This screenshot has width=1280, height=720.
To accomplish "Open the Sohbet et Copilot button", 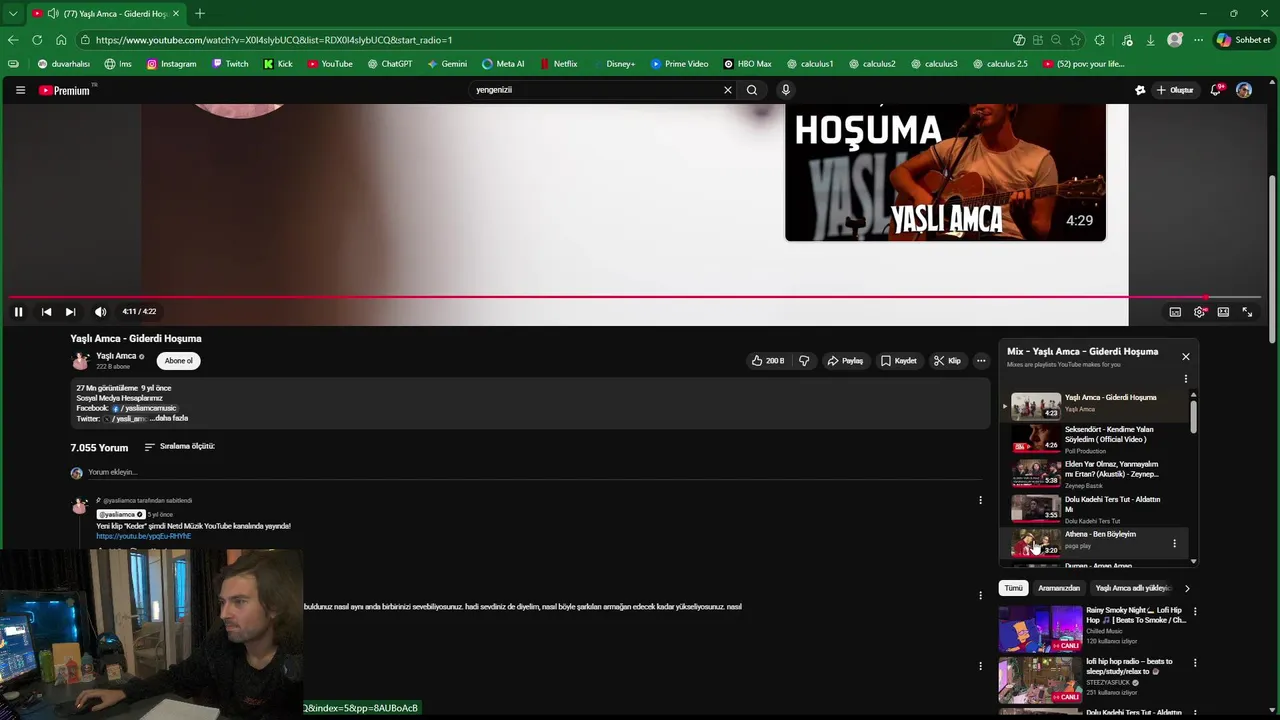I will click(x=1244, y=40).
